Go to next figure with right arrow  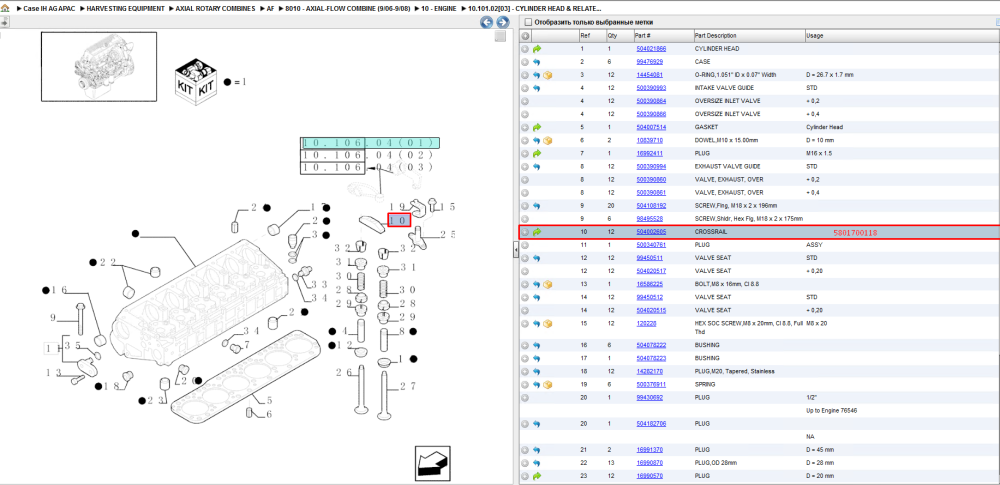(x=502, y=22)
